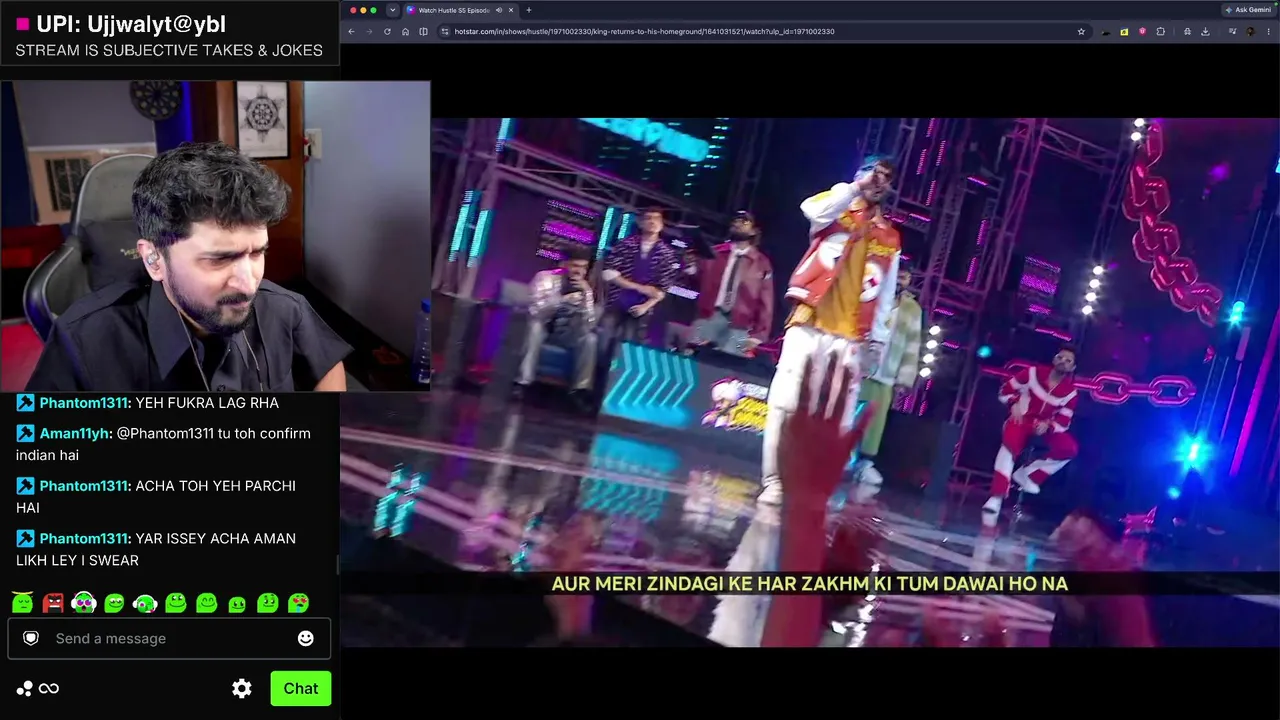Click 'STREAM IS SUBJECTIVE TAKES & JOKES' text
Screen dimensions: 1280x720
point(169,50)
